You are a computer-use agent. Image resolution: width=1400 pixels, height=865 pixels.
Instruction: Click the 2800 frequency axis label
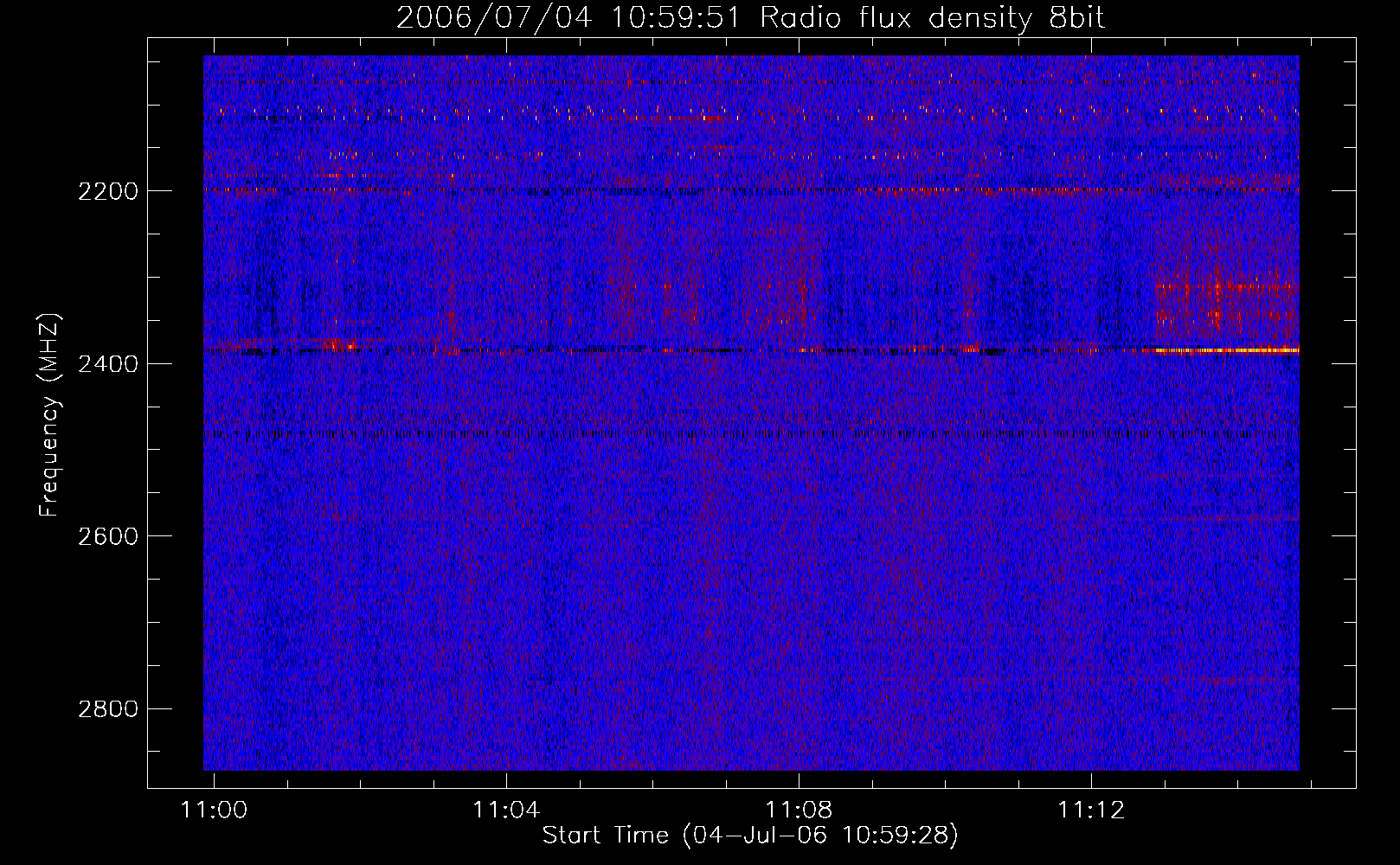[x=108, y=709]
